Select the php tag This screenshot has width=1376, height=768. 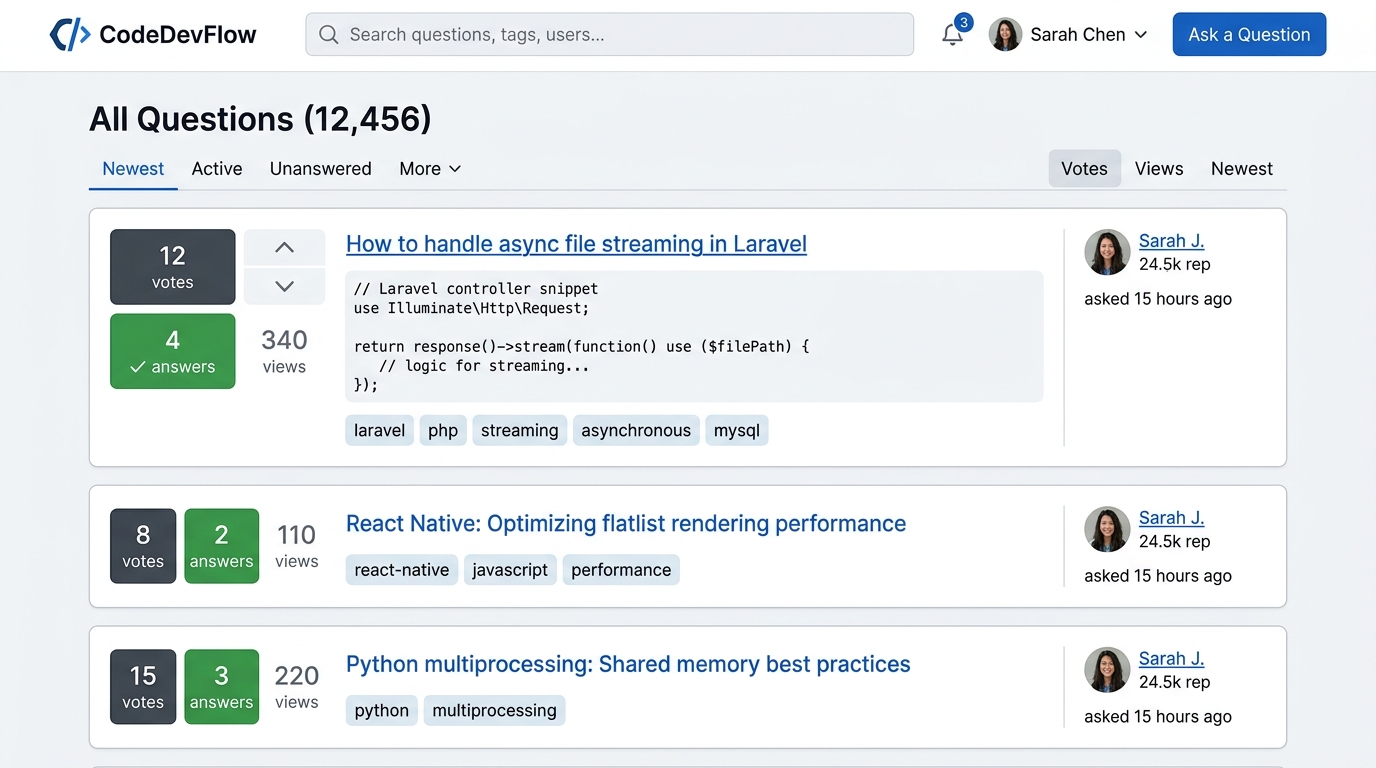(x=443, y=431)
